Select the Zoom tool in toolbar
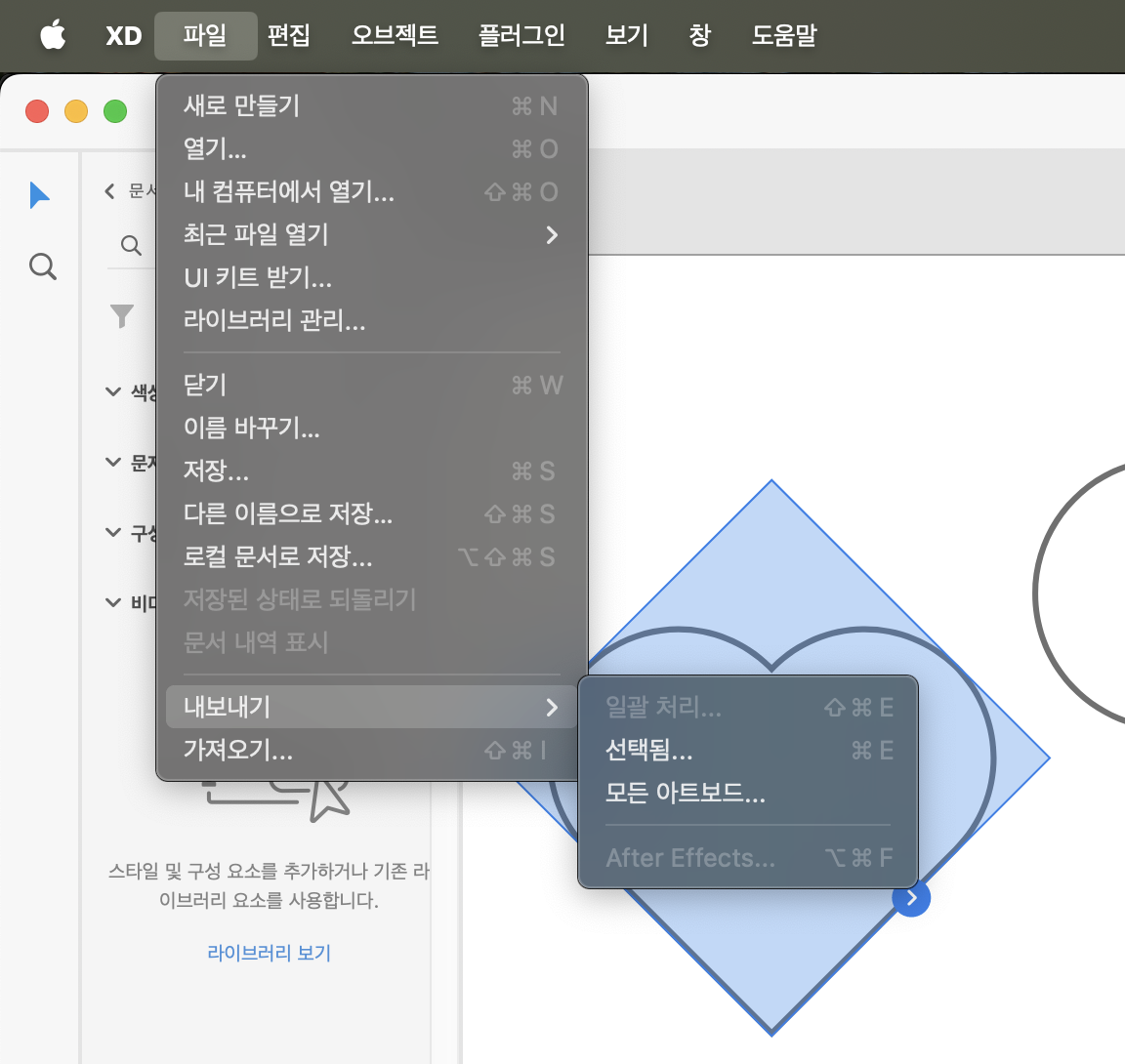The image size is (1125, 1064). point(42,266)
